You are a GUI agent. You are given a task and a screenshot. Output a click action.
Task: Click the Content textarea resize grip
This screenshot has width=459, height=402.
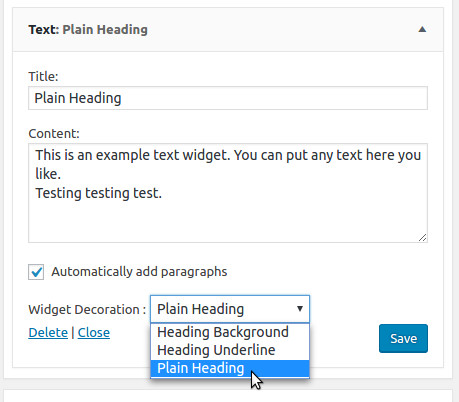pos(422,237)
